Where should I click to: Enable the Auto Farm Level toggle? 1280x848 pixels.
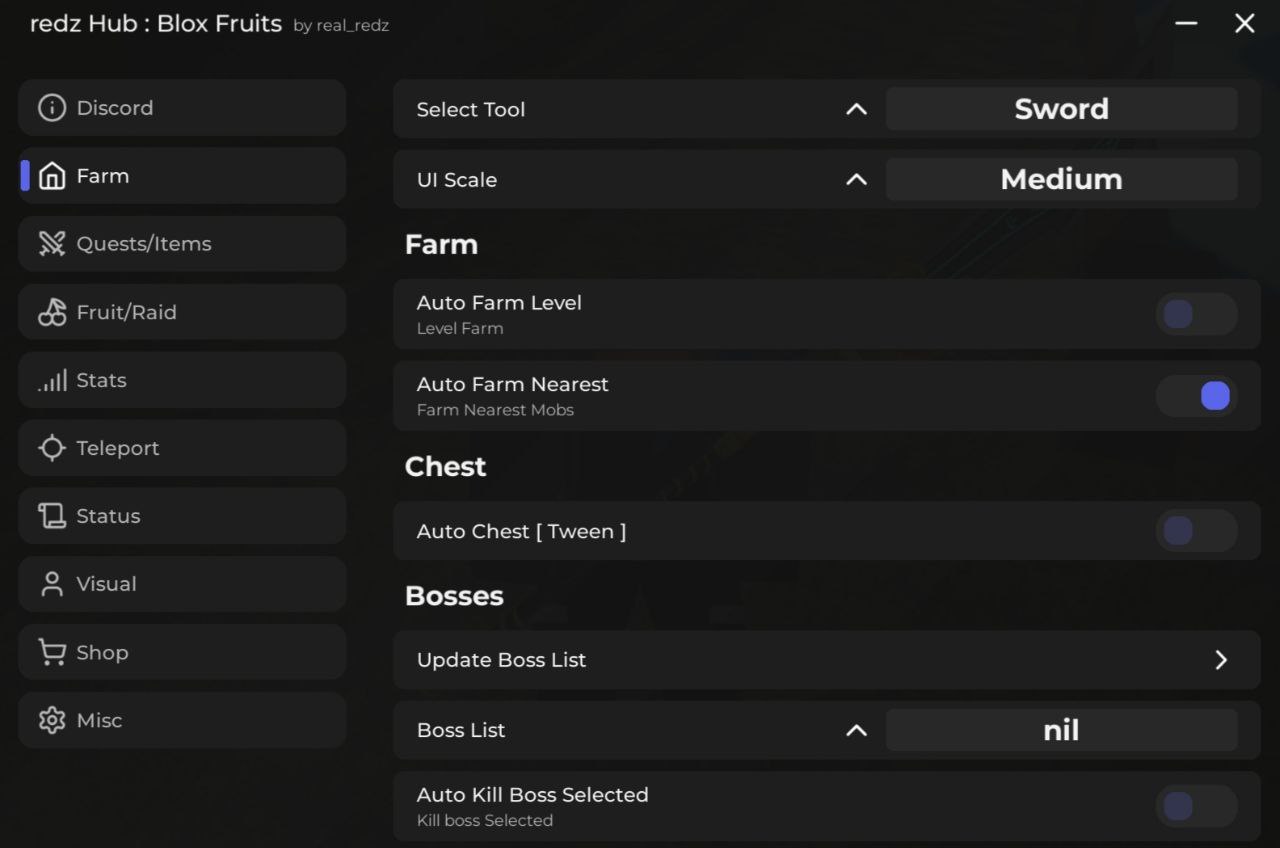(1196, 314)
